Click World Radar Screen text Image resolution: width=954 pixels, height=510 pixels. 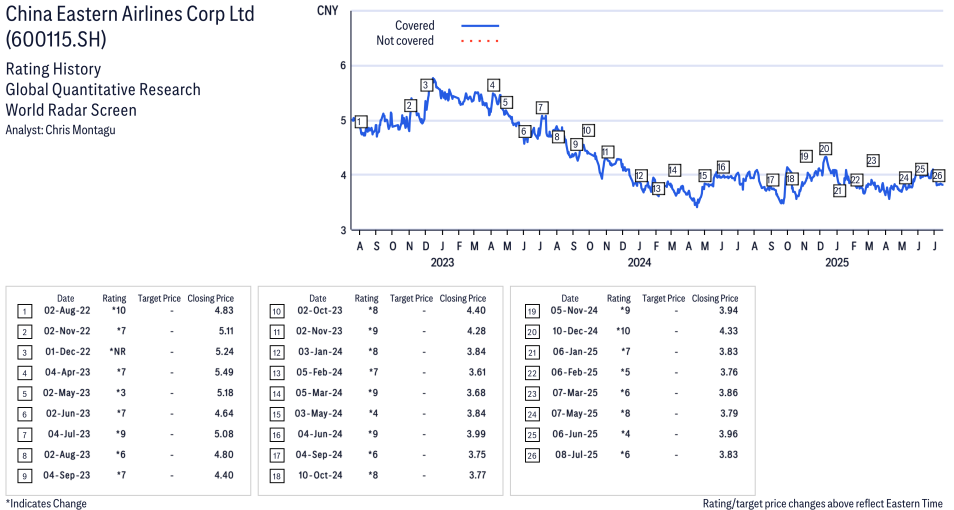pos(71,110)
